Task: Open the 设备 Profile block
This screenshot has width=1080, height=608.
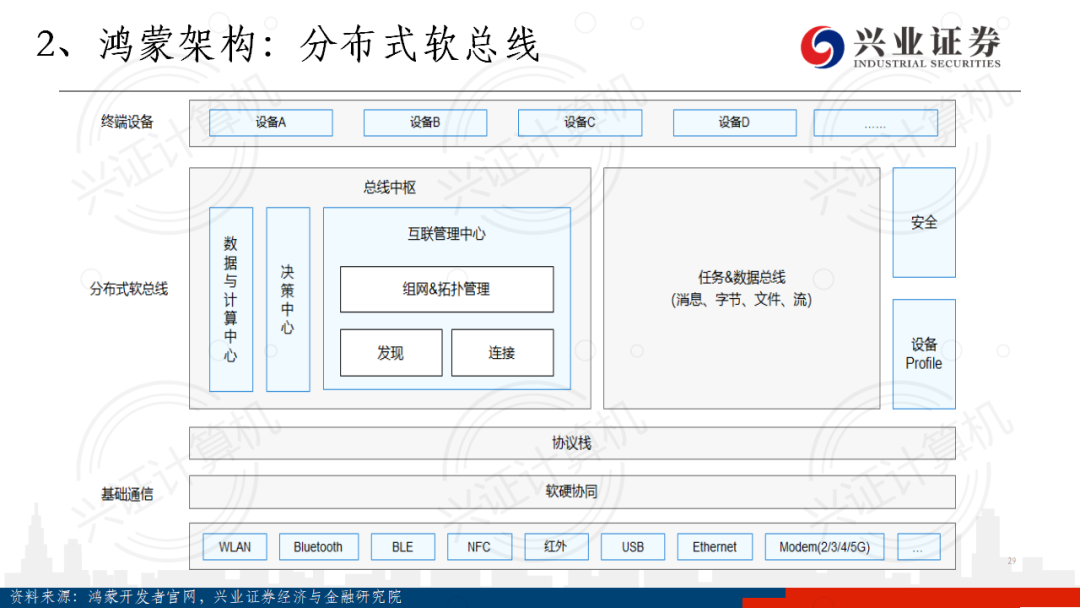Action: pyautogui.click(x=923, y=354)
